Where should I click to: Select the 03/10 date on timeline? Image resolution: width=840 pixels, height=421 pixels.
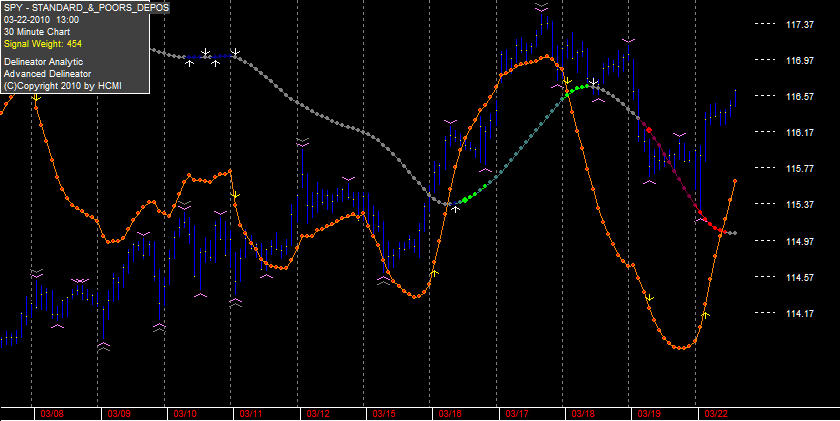pos(185,414)
